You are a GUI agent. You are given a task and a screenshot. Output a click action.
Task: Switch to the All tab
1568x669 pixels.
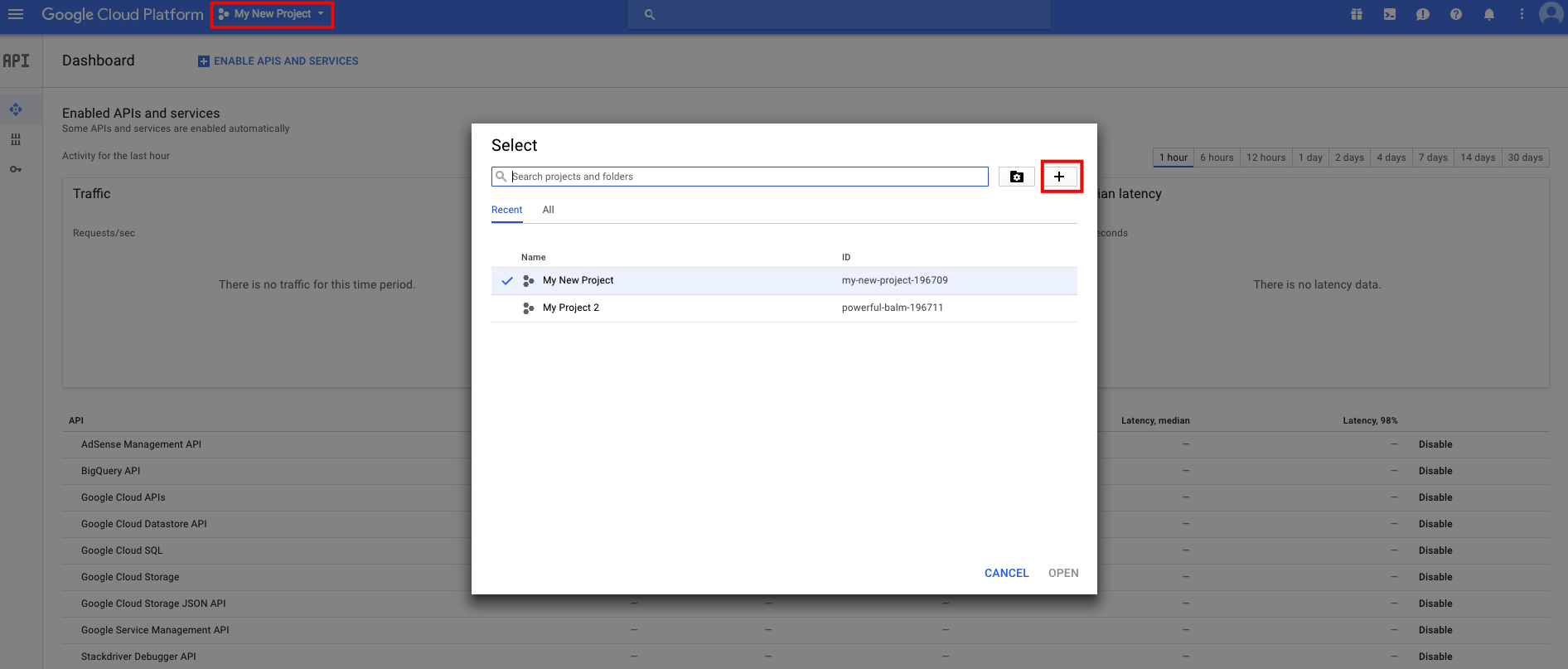point(549,210)
